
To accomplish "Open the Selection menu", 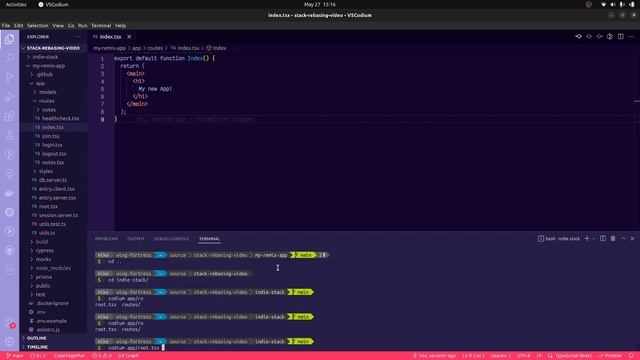I will pos(38,25).
